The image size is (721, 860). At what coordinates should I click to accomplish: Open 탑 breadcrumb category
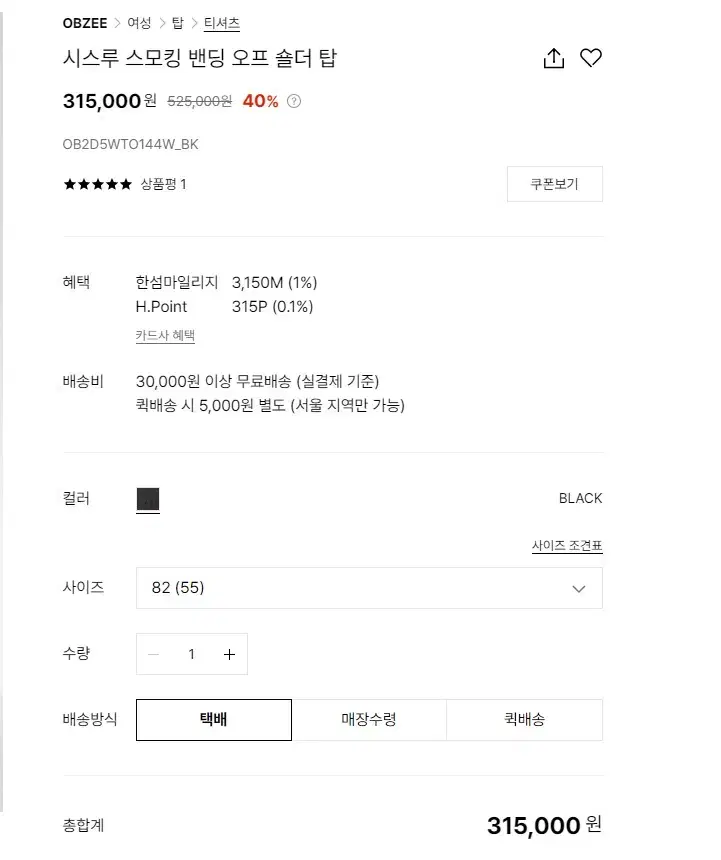(x=178, y=23)
